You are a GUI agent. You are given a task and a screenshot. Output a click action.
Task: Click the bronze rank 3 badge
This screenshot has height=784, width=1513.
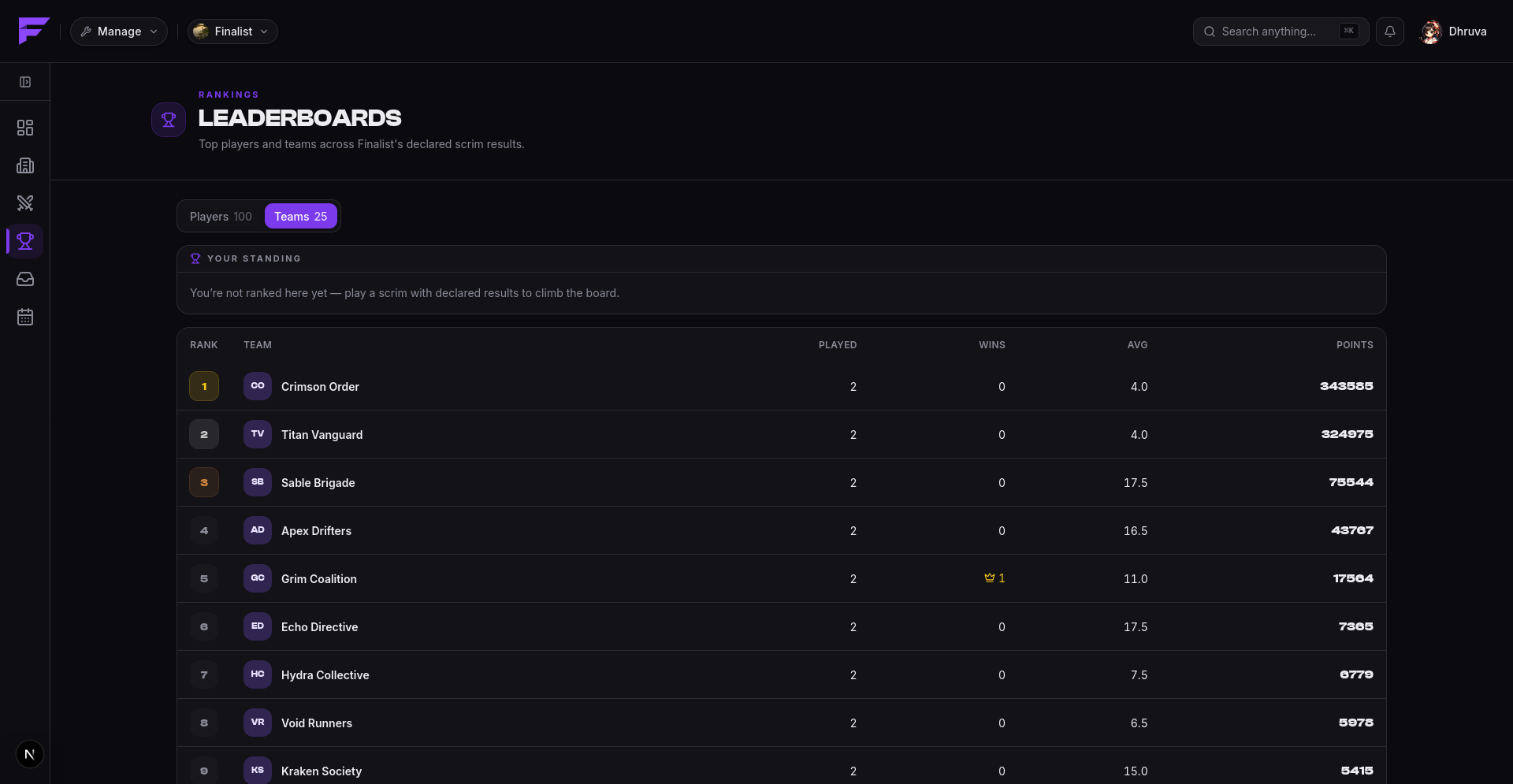click(x=204, y=482)
